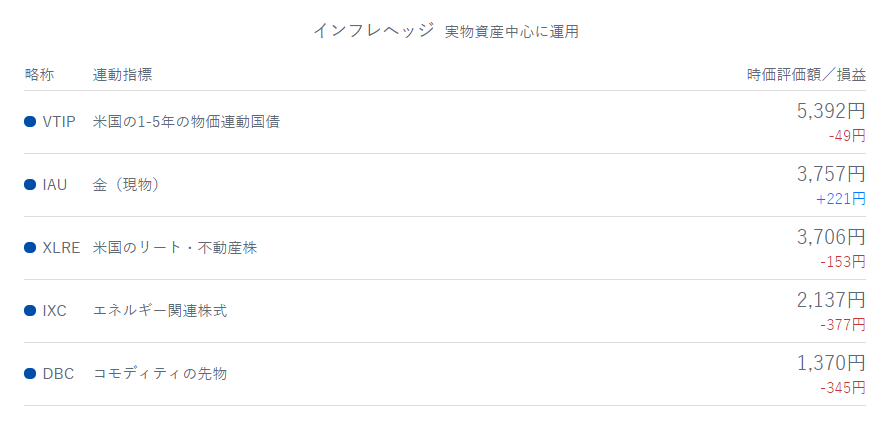Click DBC's コモディティの先物 description
Viewport: 896px width, 428px height.
point(160,374)
